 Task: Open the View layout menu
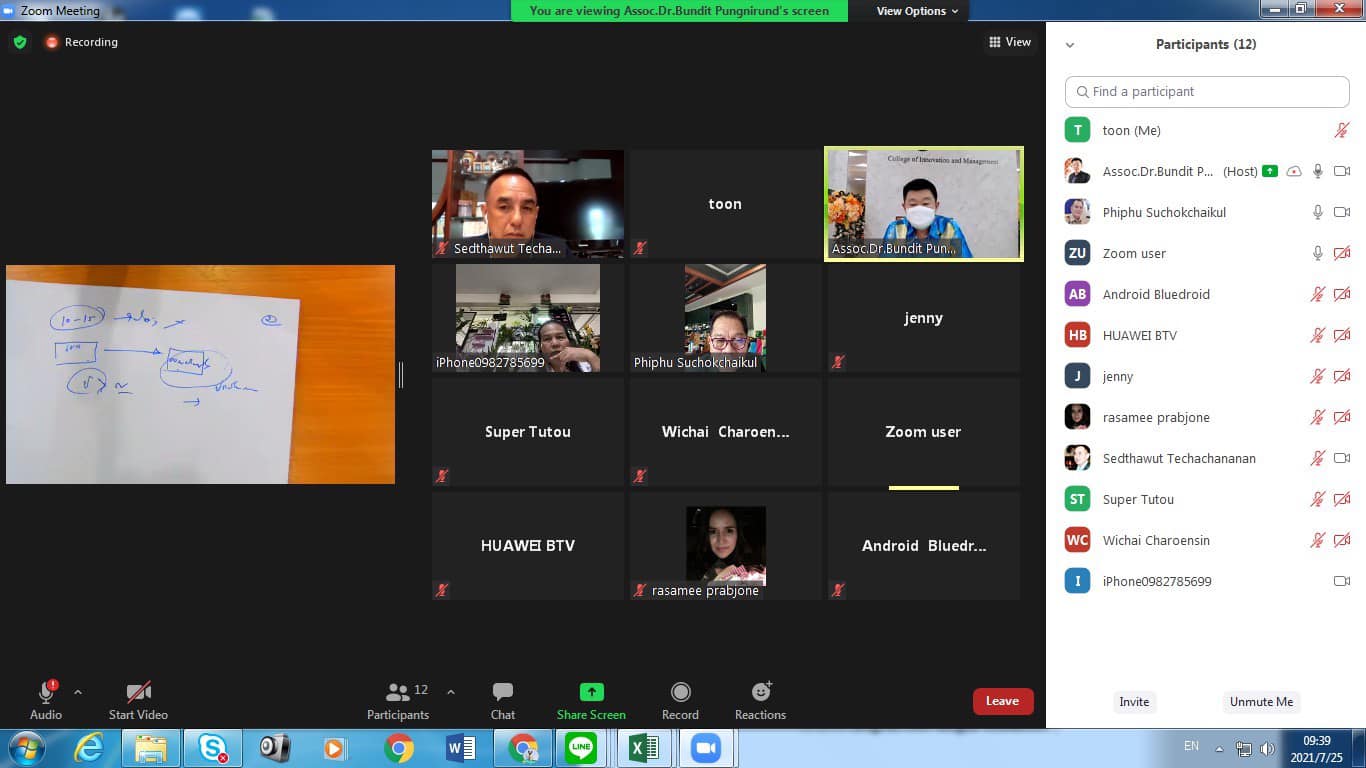pyautogui.click(x=1010, y=42)
